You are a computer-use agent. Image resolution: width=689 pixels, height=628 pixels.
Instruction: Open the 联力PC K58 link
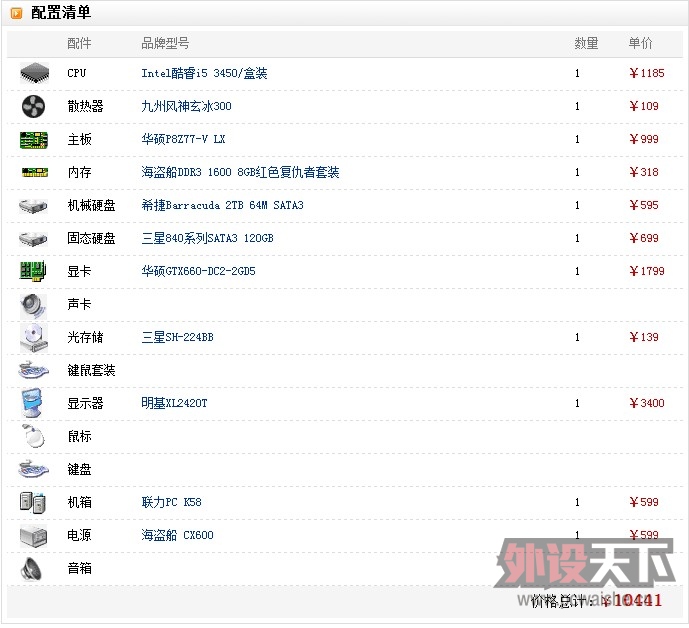[x=171, y=502]
